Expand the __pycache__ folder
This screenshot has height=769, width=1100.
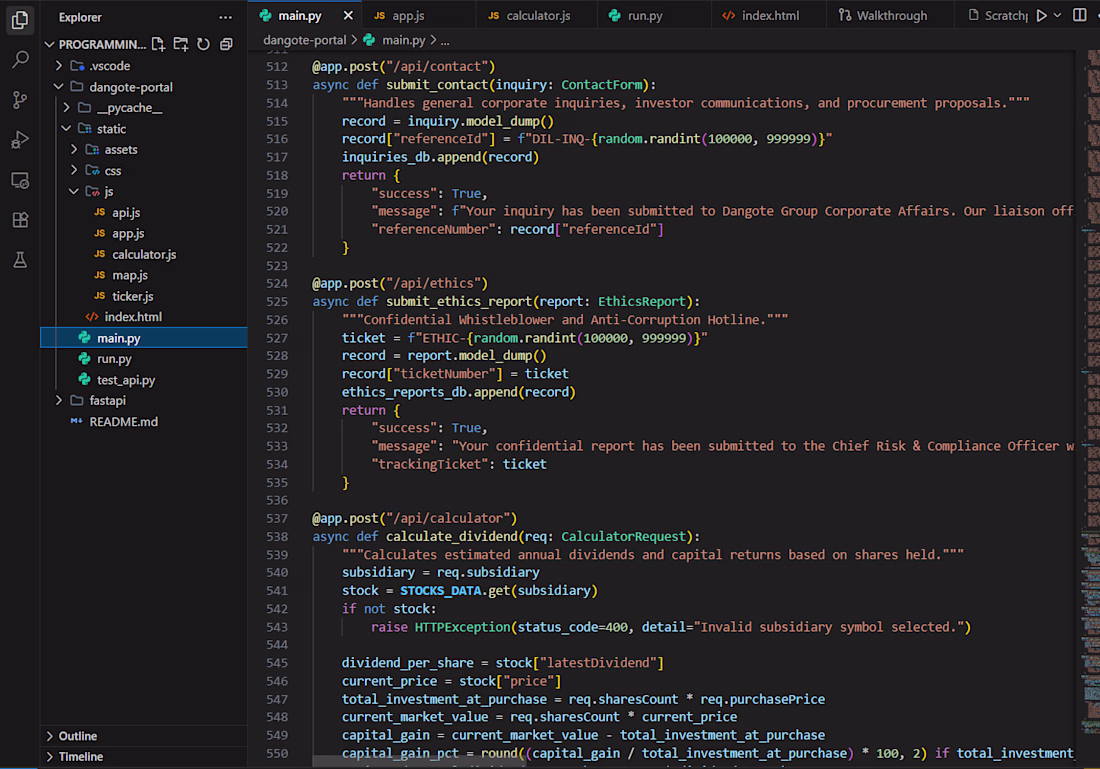click(x=67, y=108)
